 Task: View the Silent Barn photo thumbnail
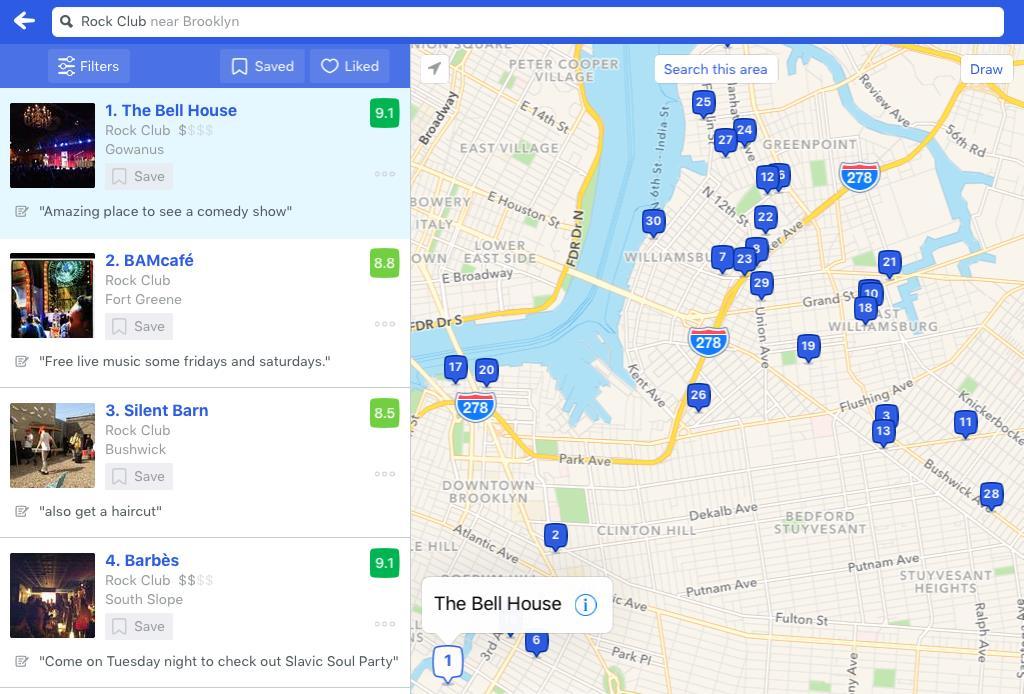coord(52,445)
